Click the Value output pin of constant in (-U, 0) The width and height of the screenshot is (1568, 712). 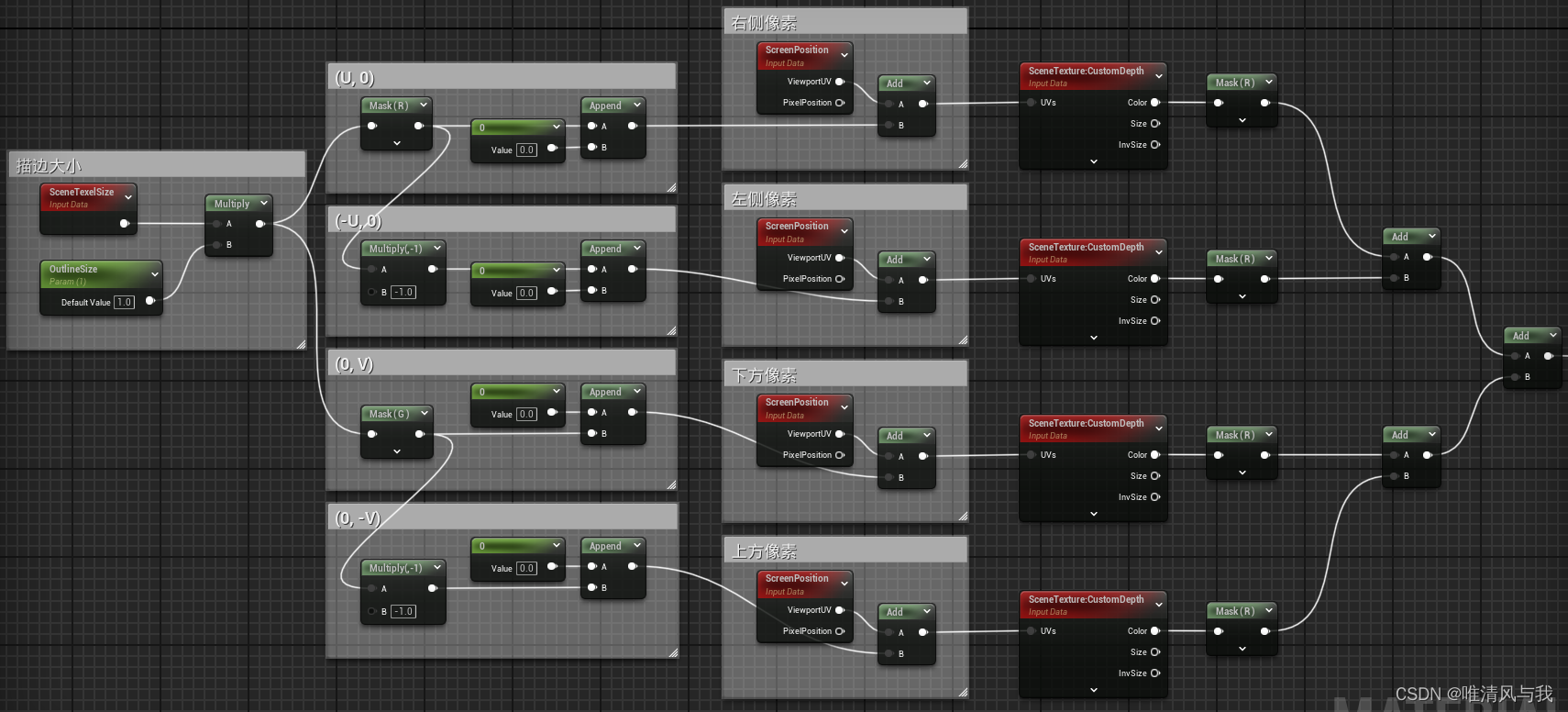(551, 292)
